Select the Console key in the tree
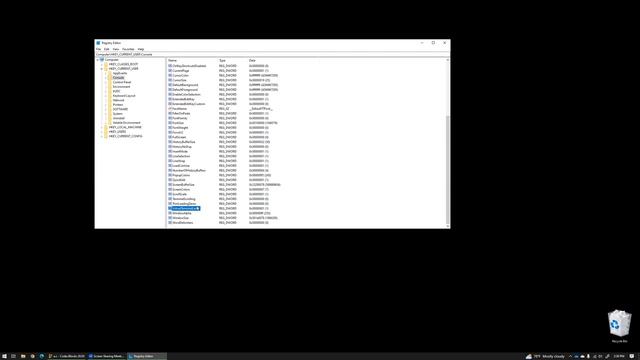Image resolution: width=640 pixels, height=360 pixels. (118, 78)
